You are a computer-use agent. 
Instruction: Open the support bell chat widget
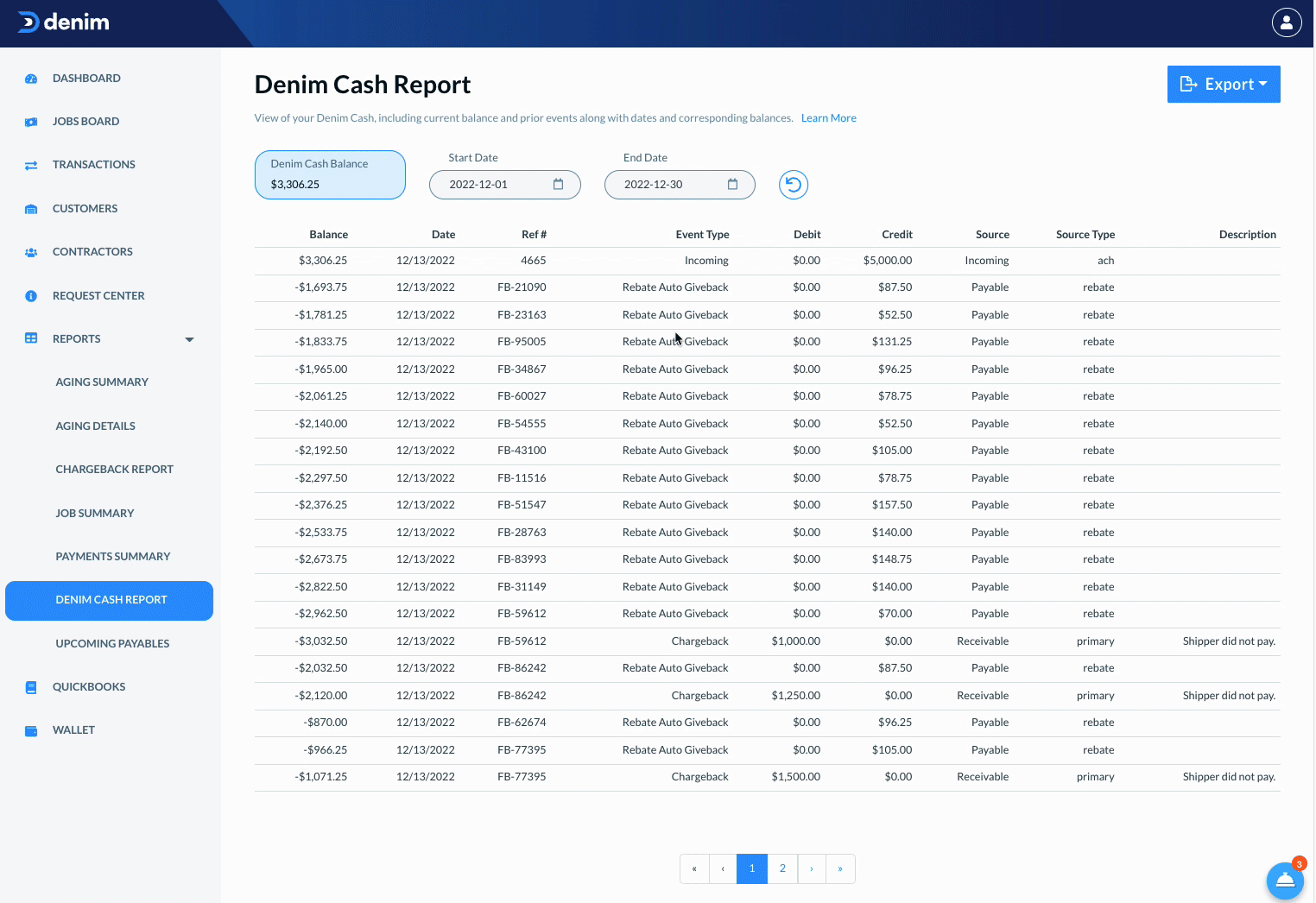click(x=1285, y=881)
